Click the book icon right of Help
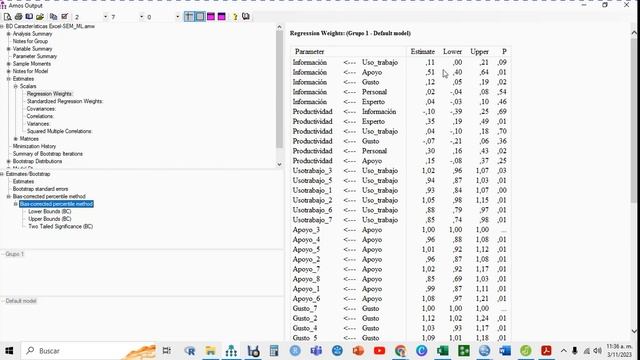The height and width of the screenshot is (360, 640). pos(246,17)
